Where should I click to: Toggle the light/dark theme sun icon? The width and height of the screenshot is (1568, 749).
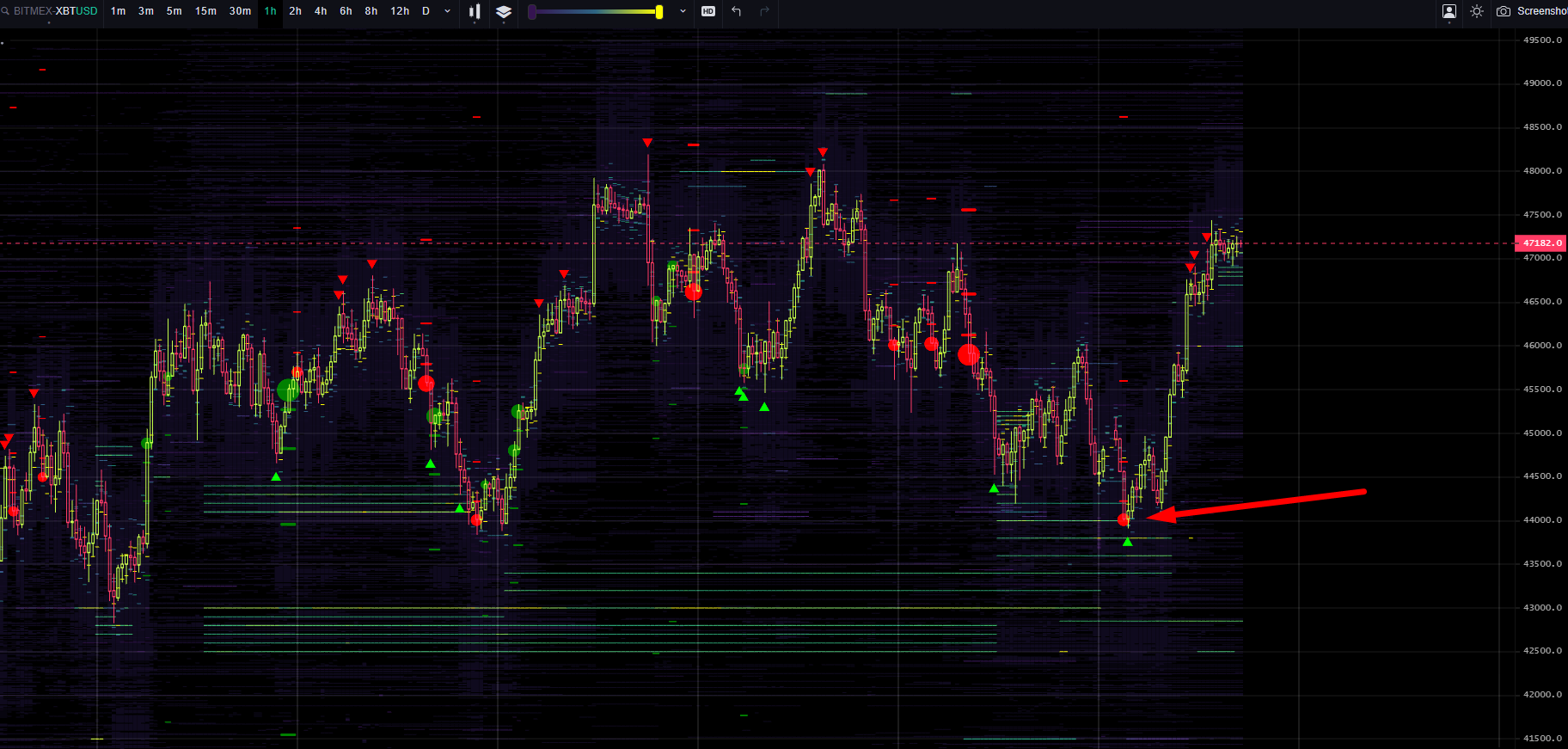coord(1477,11)
